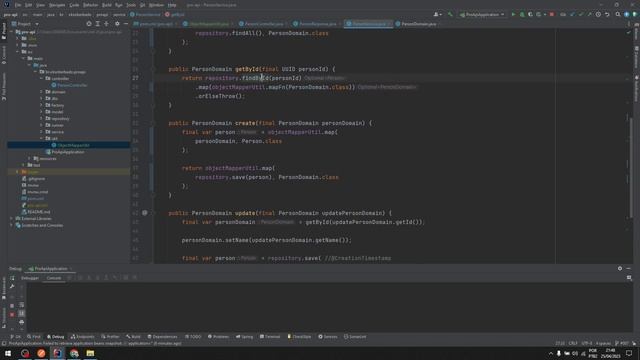Open the Project view selector dropdown
The image size is (640, 360).
click(25, 24)
